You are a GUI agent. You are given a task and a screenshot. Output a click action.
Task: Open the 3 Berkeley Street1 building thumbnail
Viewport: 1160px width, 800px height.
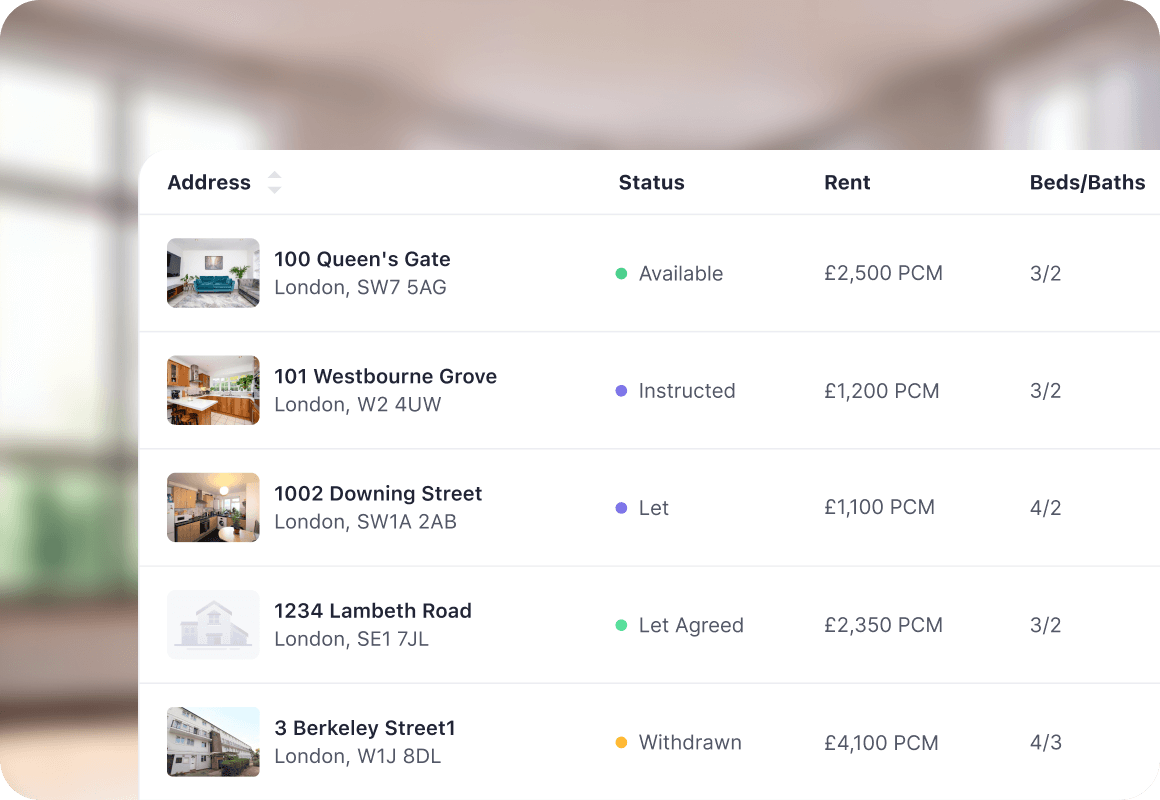(x=213, y=742)
